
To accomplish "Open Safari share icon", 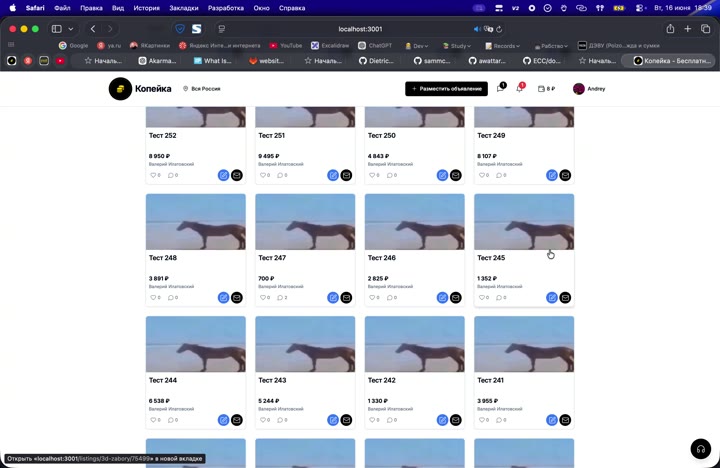I will pyautogui.click(x=670, y=29).
